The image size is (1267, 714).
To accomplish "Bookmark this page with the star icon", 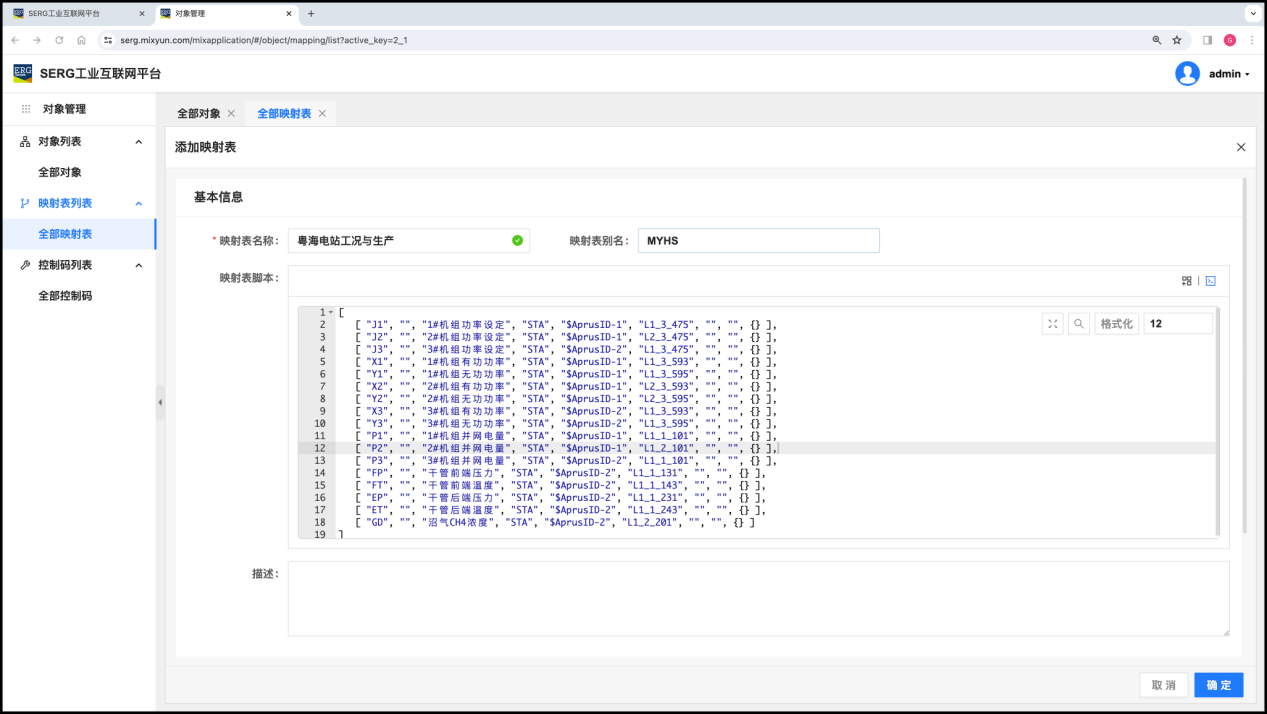I will 1177,40.
